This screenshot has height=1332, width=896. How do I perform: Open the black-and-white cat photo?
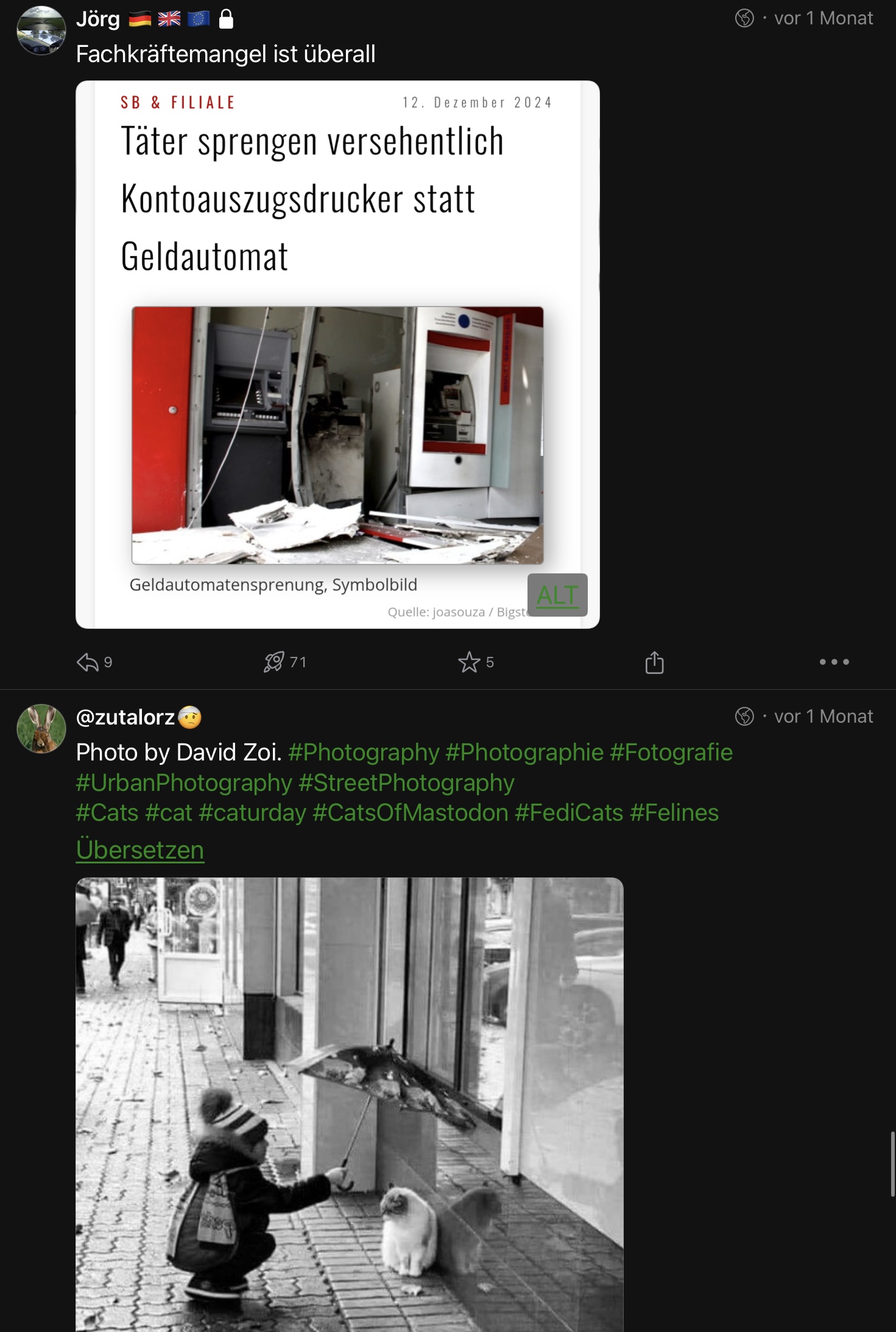[x=350, y=1104]
